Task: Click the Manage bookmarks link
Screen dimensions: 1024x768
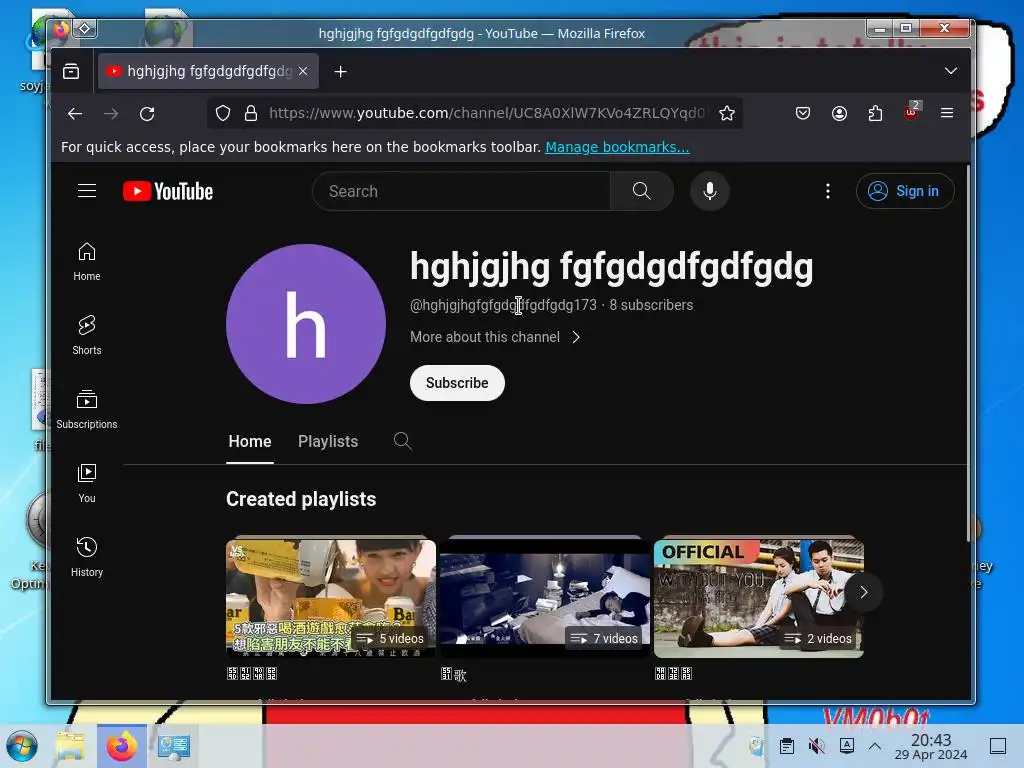Action: tap(617, 147)
